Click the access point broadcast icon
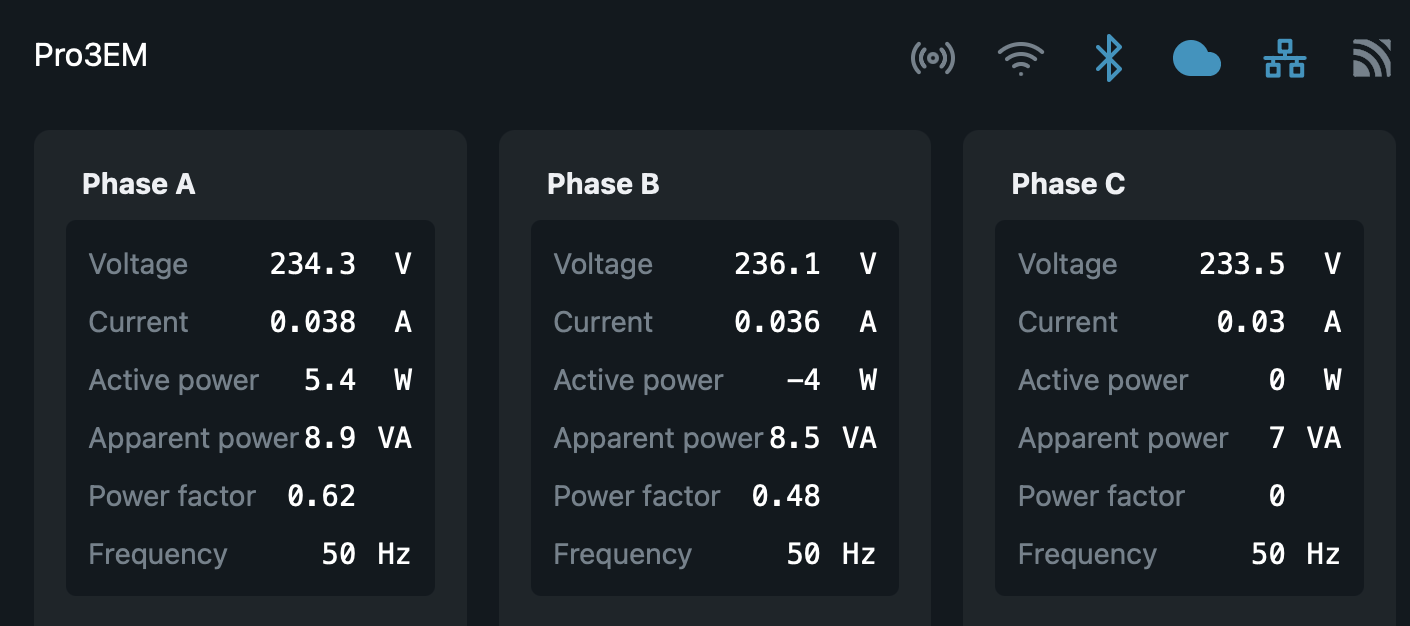 tap(932, 58)
